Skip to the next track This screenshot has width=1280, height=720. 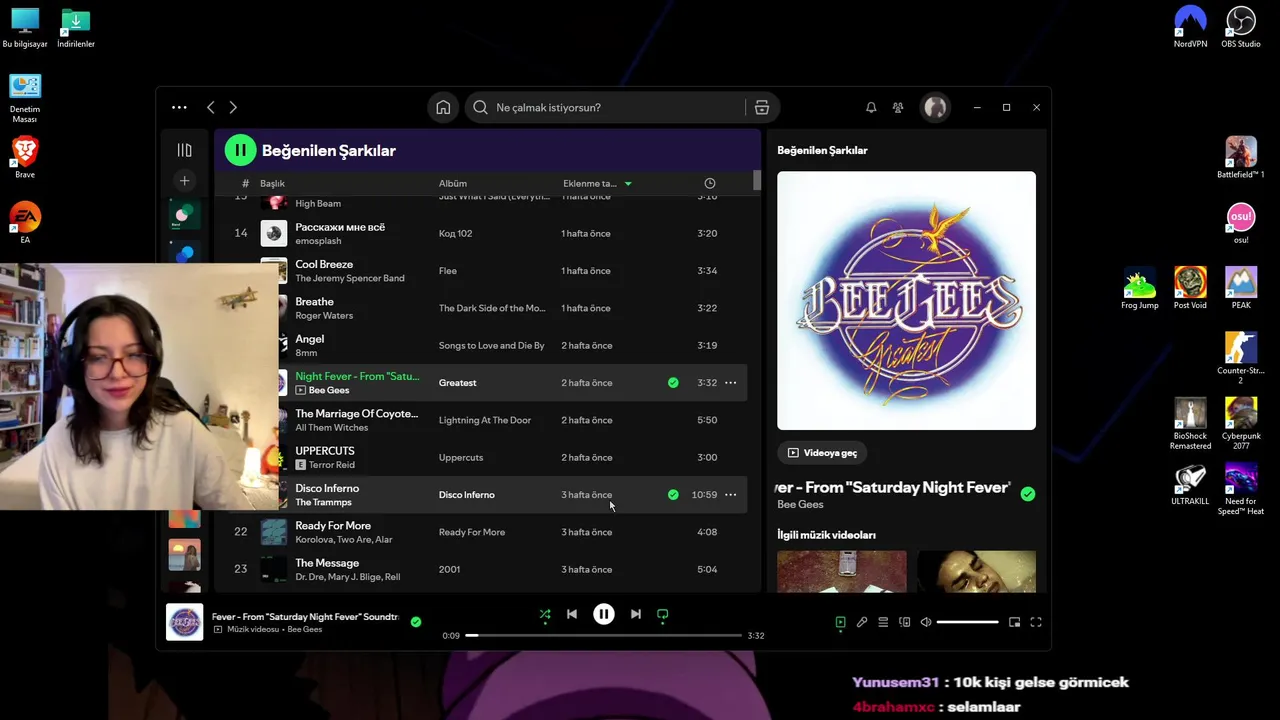pos(636,615)
